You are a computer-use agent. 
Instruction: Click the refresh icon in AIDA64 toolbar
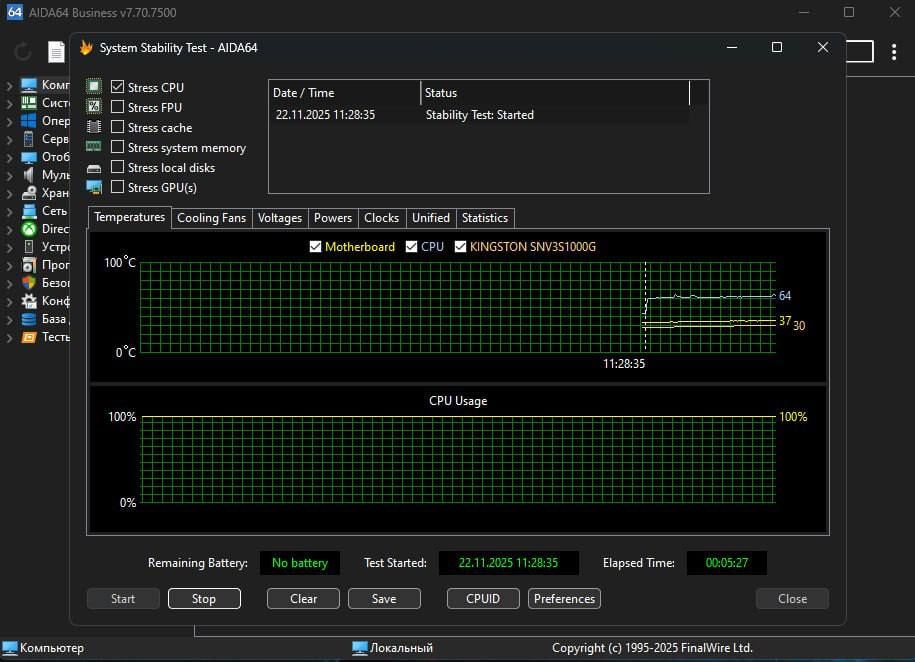point(23,51)
